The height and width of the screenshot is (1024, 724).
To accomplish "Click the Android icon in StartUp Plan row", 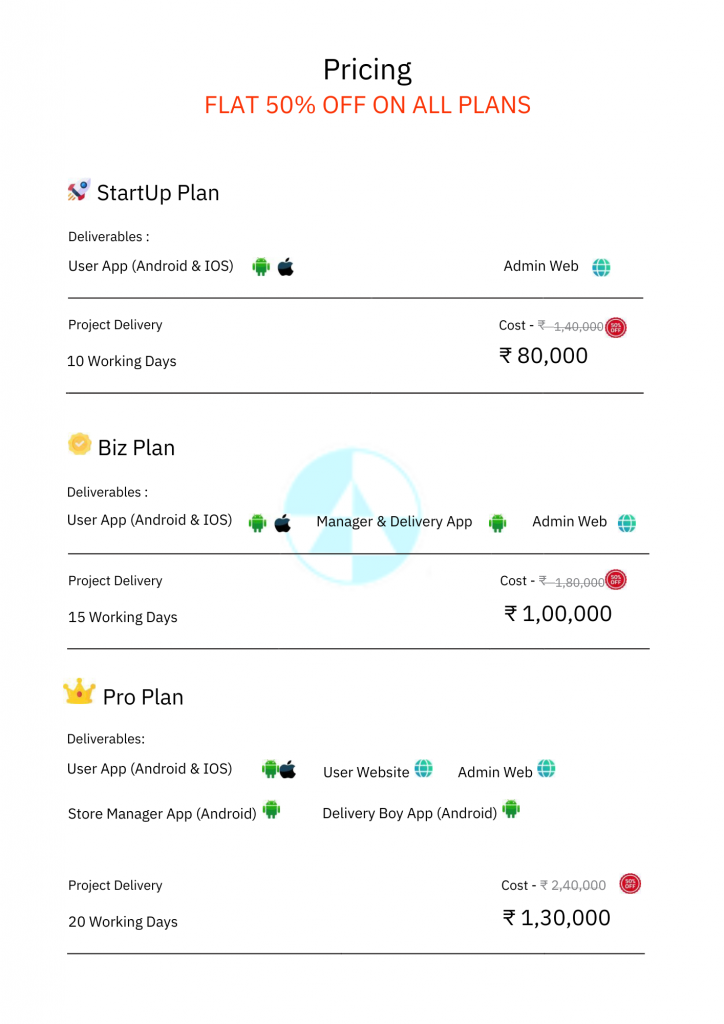I will (261, 267).
